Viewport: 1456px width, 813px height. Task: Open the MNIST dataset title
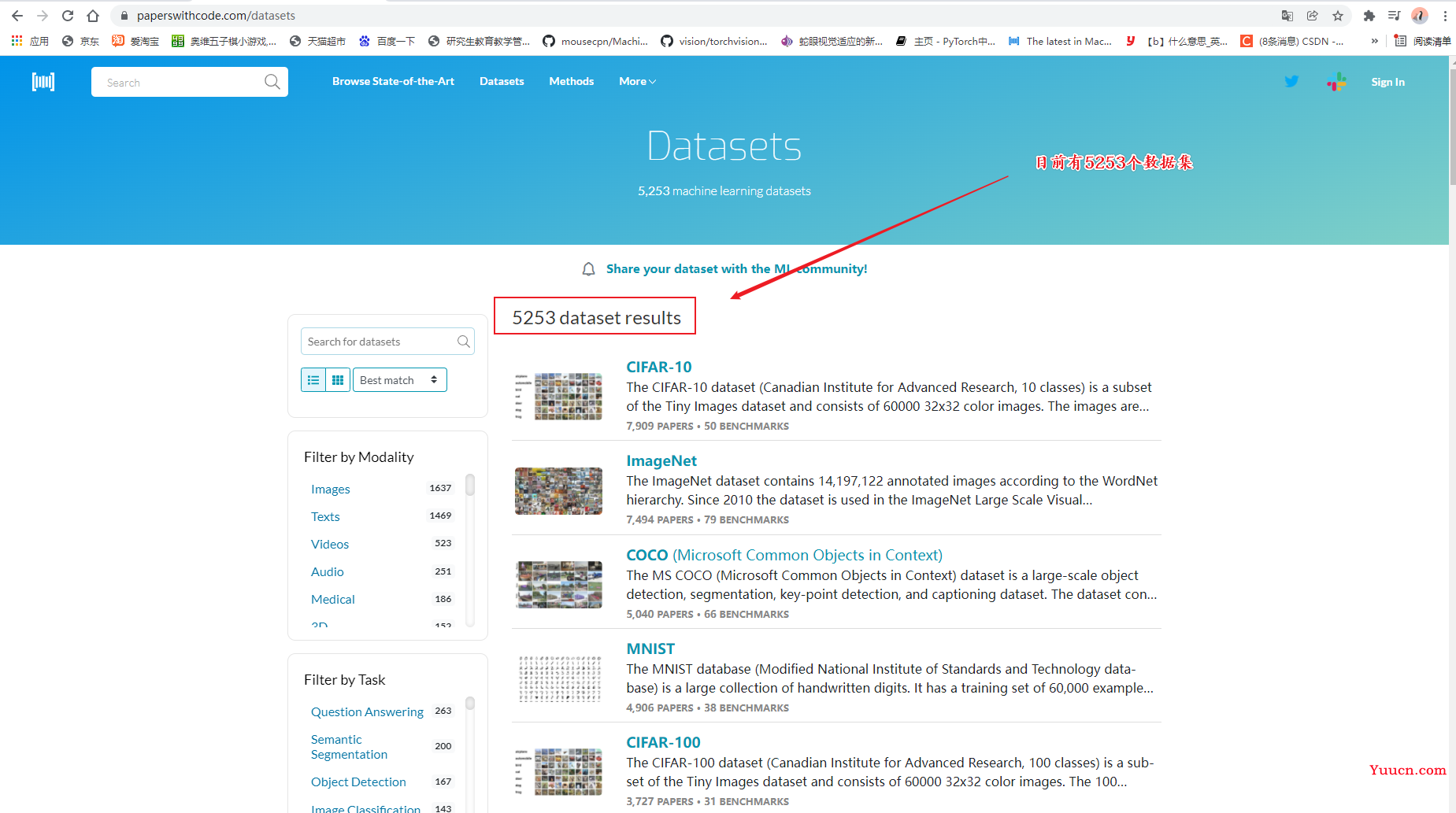point(650,649)
